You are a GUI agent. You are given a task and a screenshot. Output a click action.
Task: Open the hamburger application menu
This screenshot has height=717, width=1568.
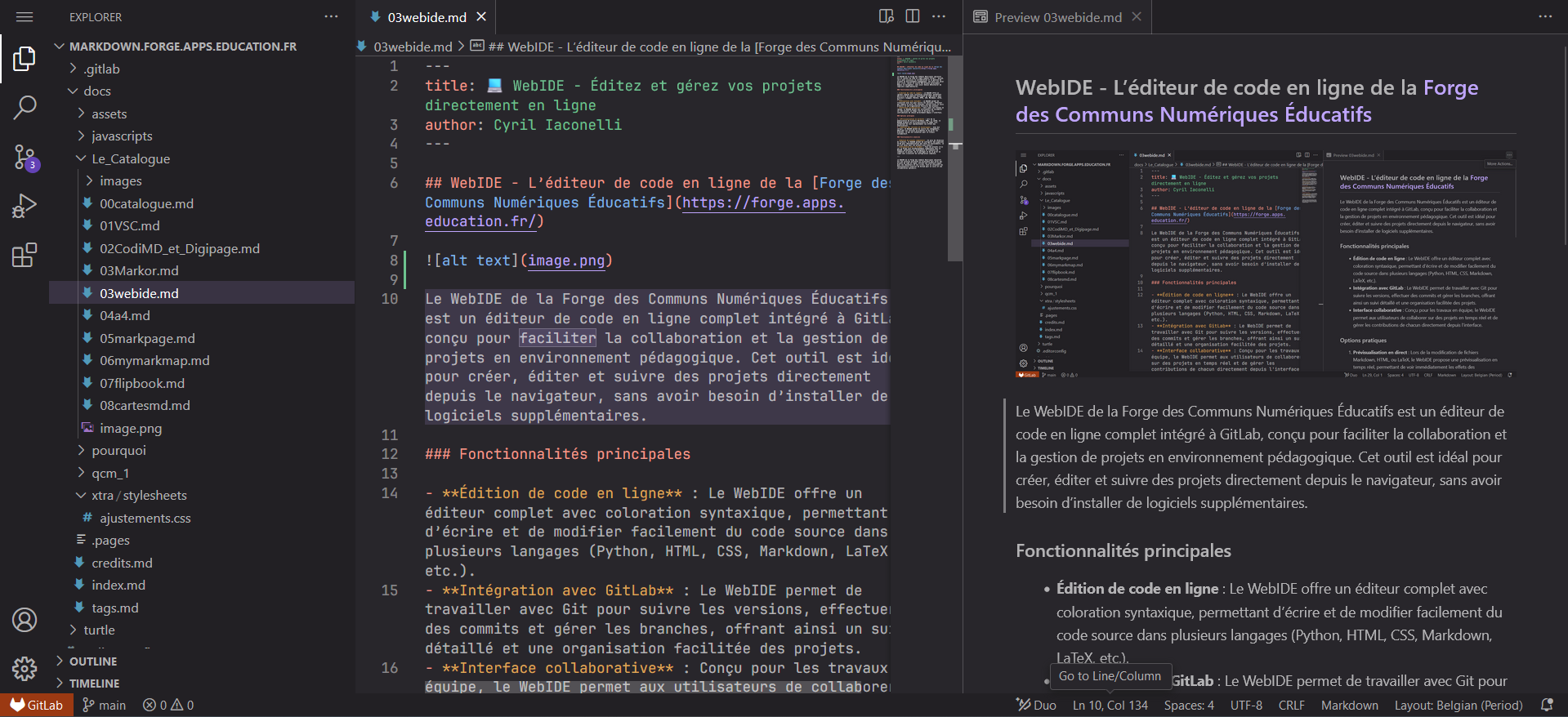[x=25, y=16]
